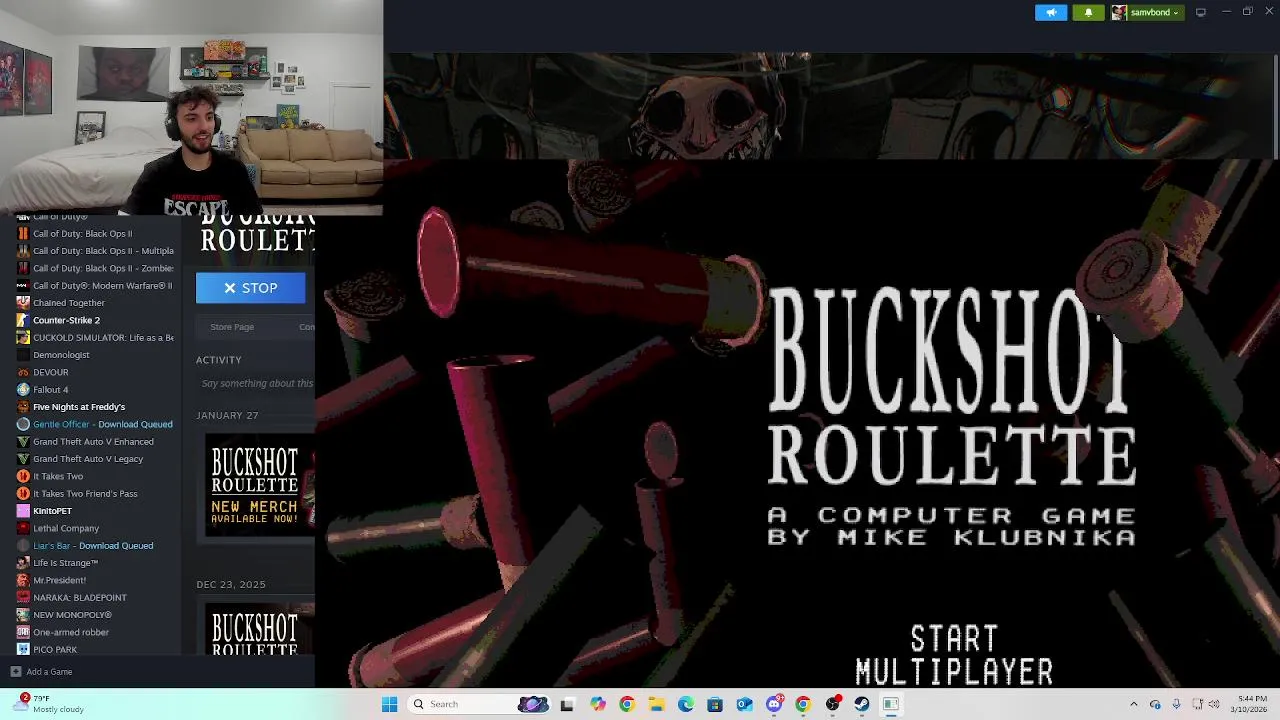1280x720 pixels.
Task: Open Task View on the taskbar
Action: point(567,704)
